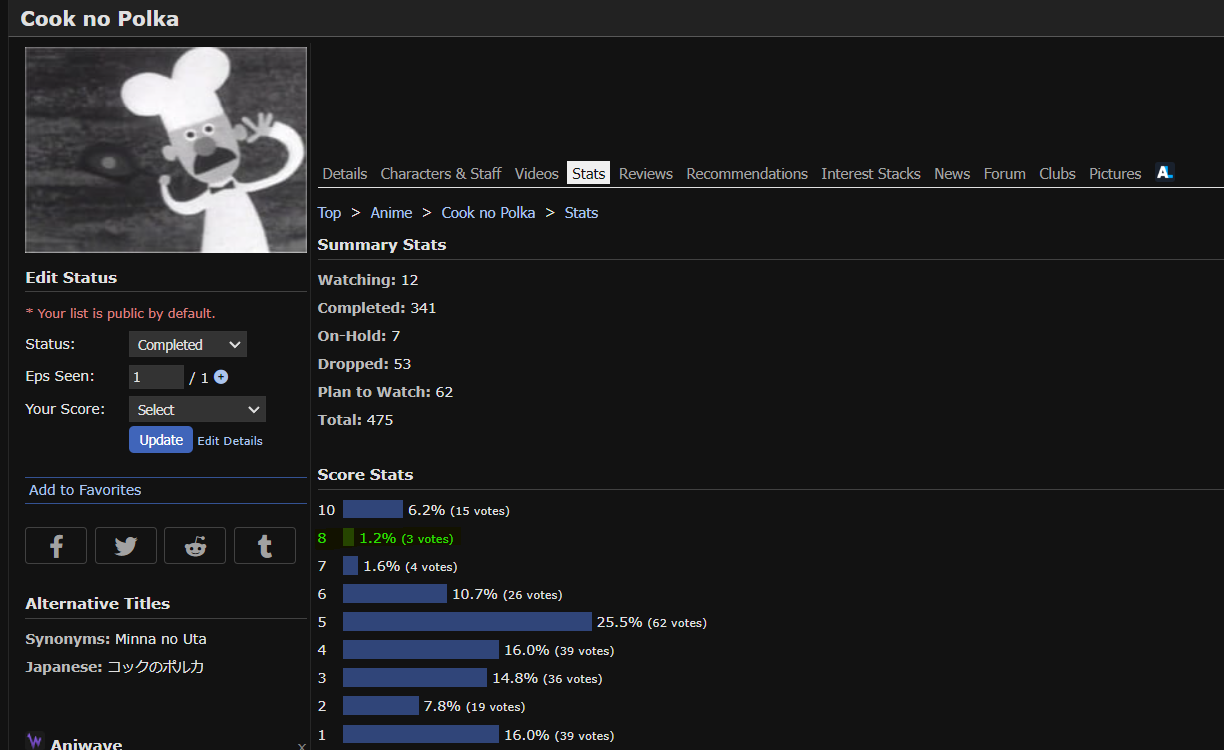Open the Characters & Staff tab
The width and height of the screenshot is (1224, 750).
[441, 173]
